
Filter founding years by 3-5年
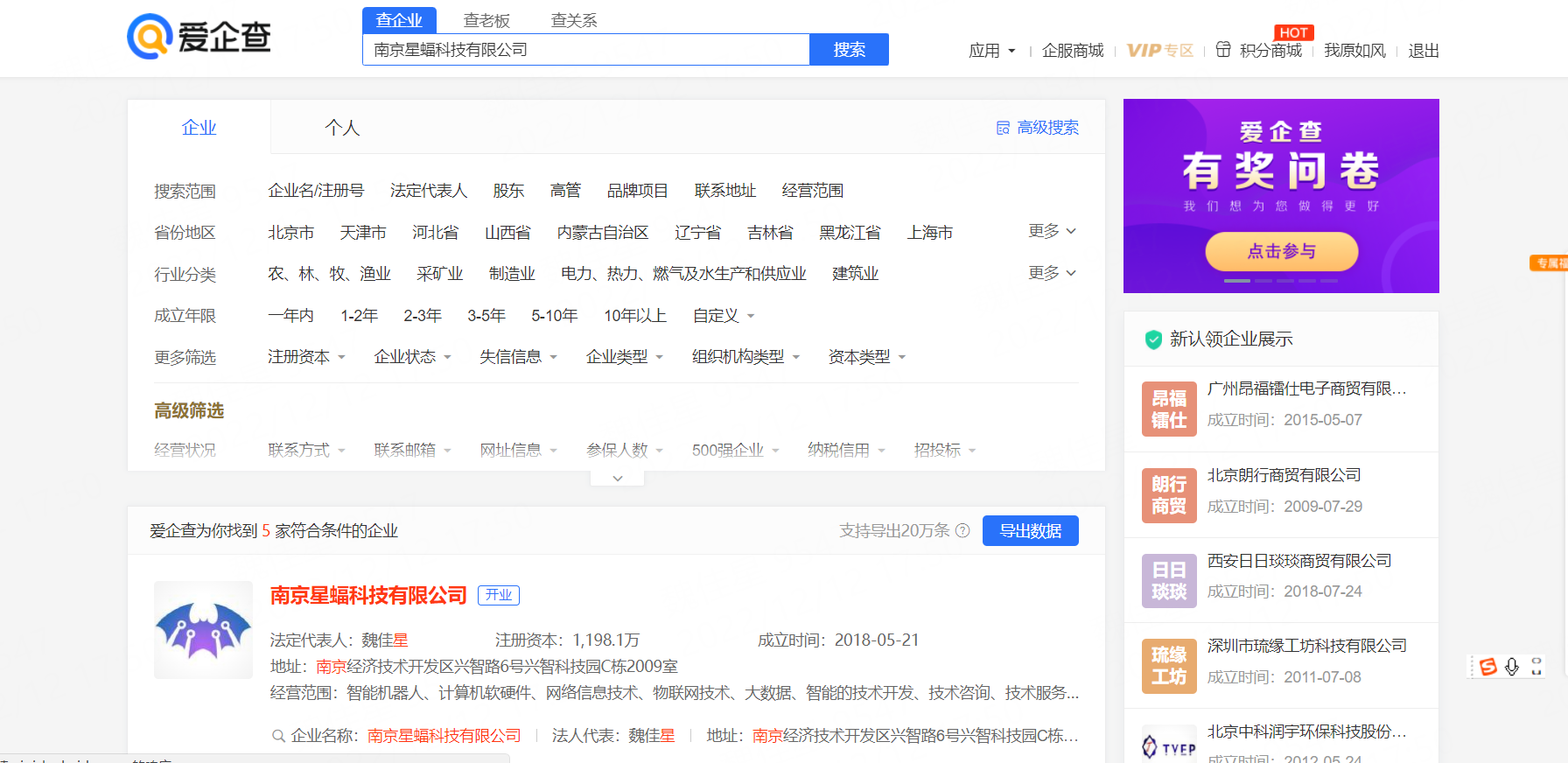[x=486, y=316]
